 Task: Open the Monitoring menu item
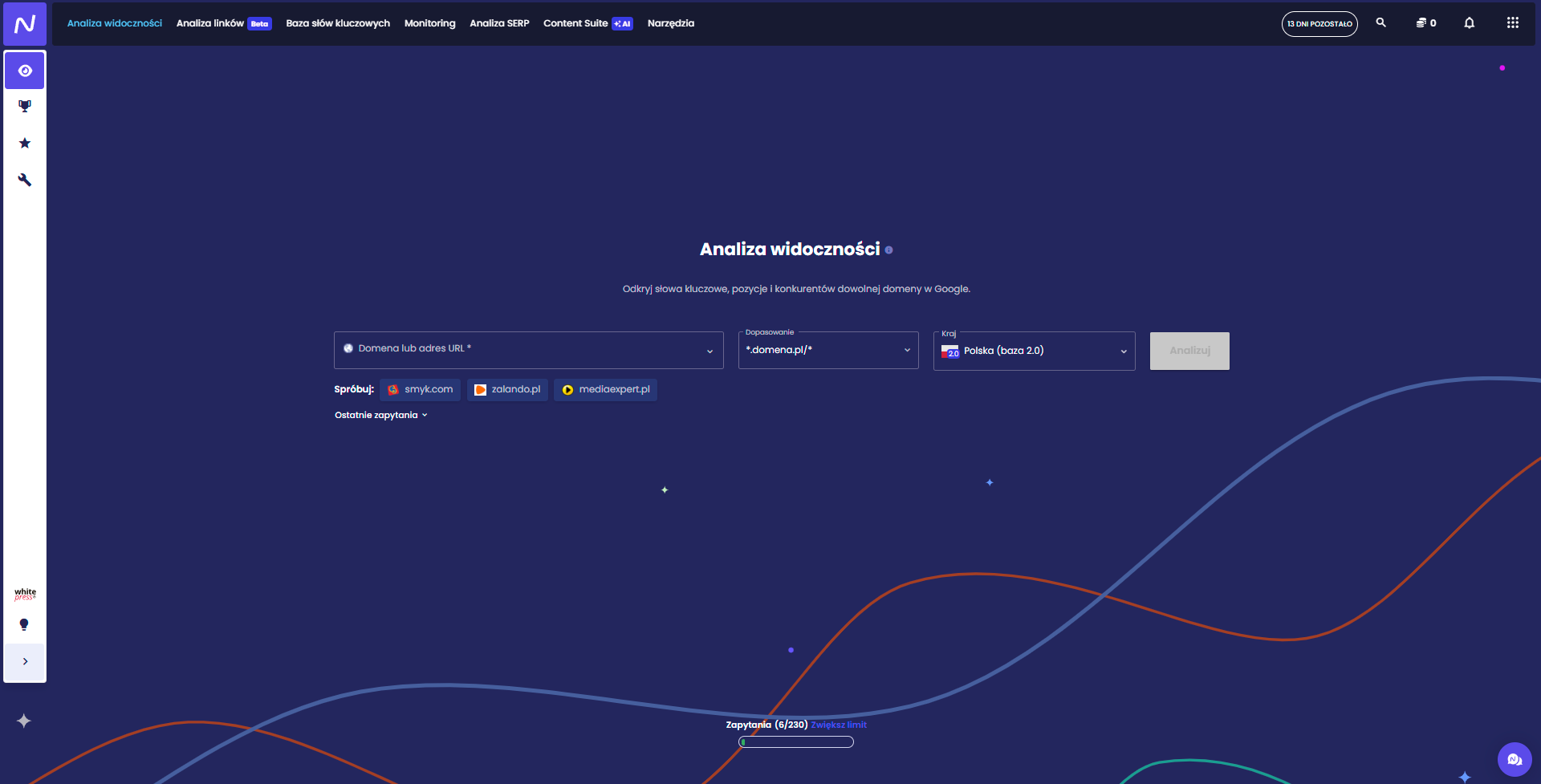tap(429, 23)
